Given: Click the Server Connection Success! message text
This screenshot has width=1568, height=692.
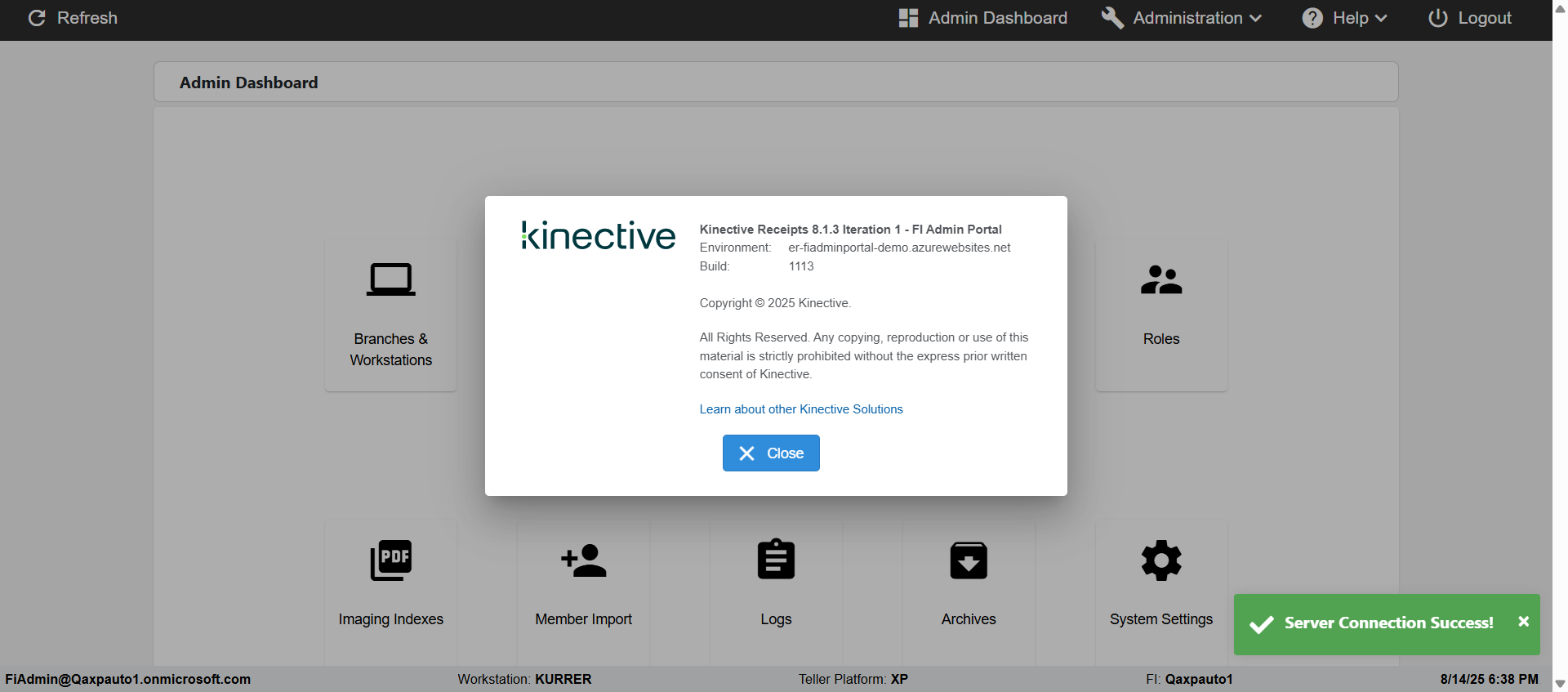Looking at the screenshot, I should tap(1389, 623).
